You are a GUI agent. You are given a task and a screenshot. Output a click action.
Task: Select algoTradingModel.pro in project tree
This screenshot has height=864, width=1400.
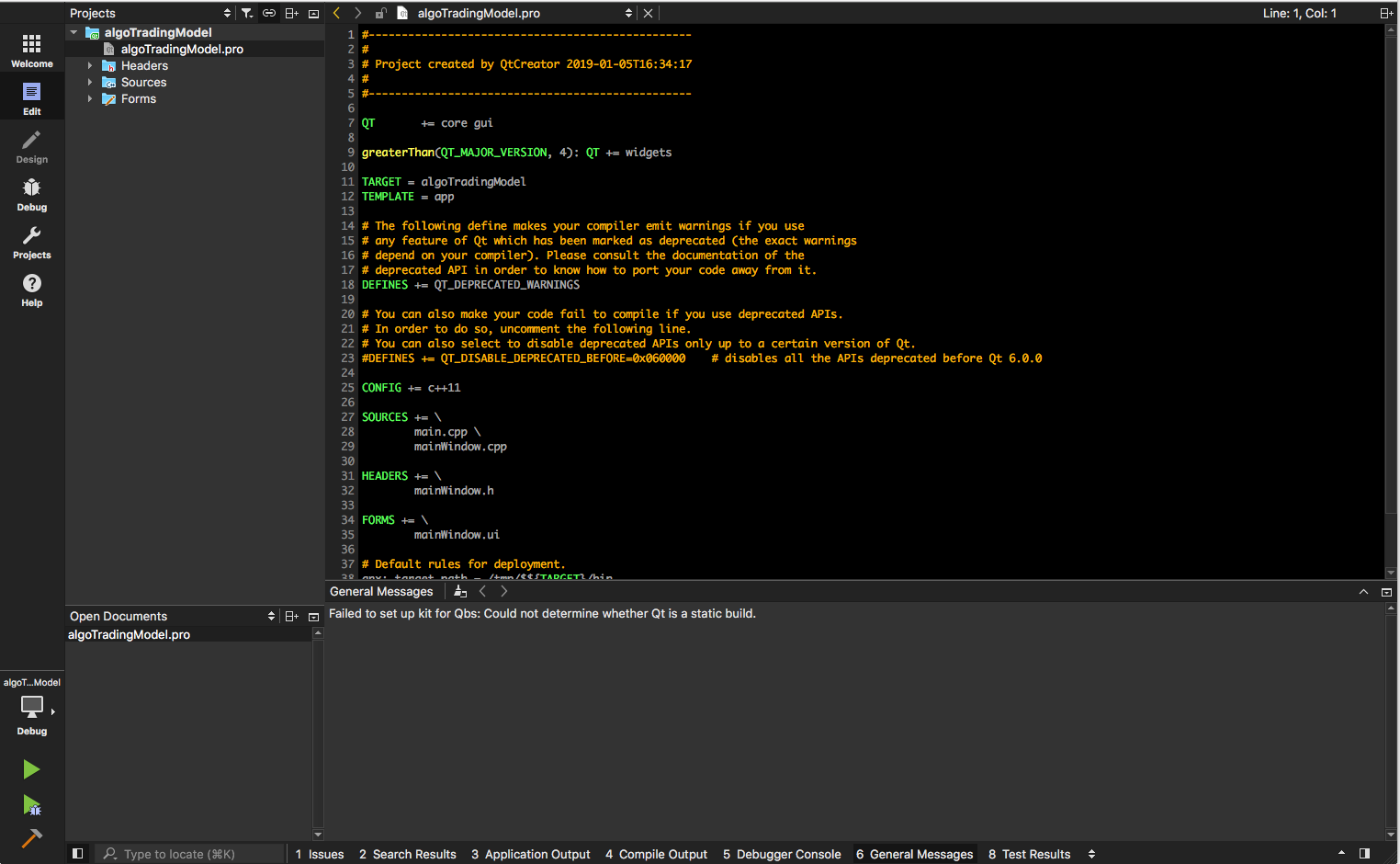(182, 49)
